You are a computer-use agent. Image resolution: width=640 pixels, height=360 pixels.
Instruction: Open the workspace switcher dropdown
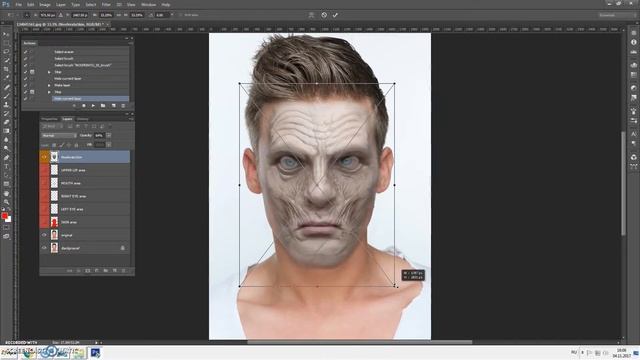pyautogui.click(x=618, y=15)
